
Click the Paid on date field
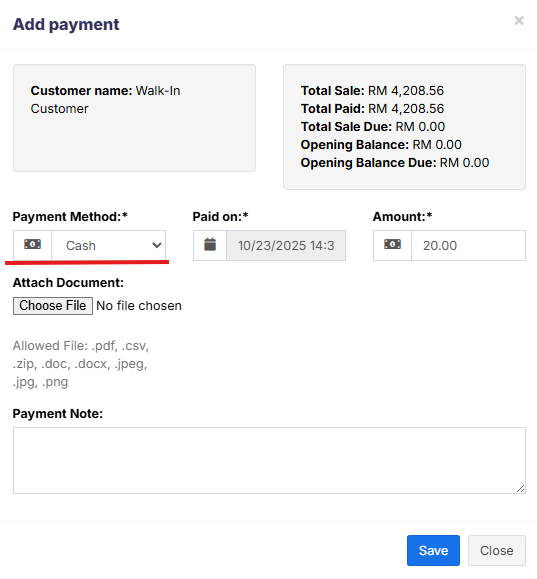click(x=286, y=246)
